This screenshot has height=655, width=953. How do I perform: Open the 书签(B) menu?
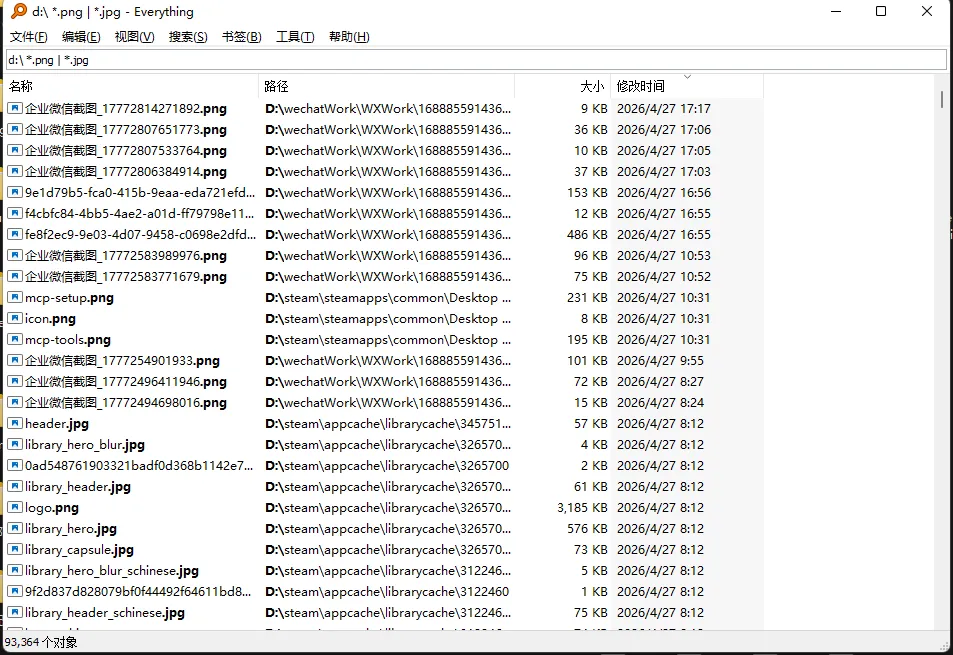(x=241, y=37)
